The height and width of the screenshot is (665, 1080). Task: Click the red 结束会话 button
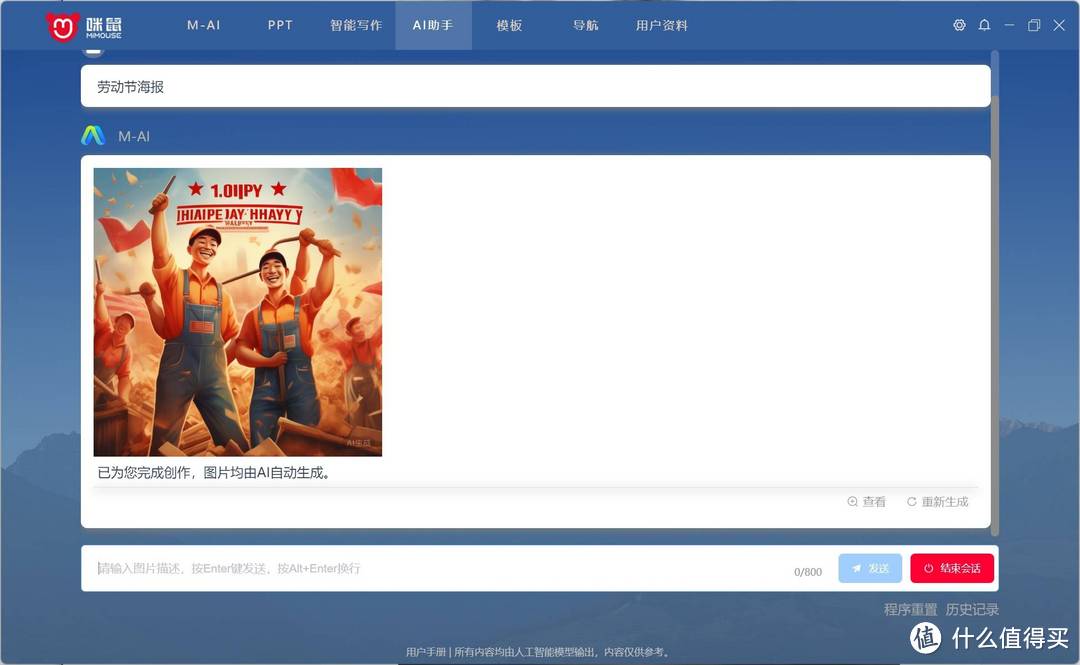tap(952, 569)
